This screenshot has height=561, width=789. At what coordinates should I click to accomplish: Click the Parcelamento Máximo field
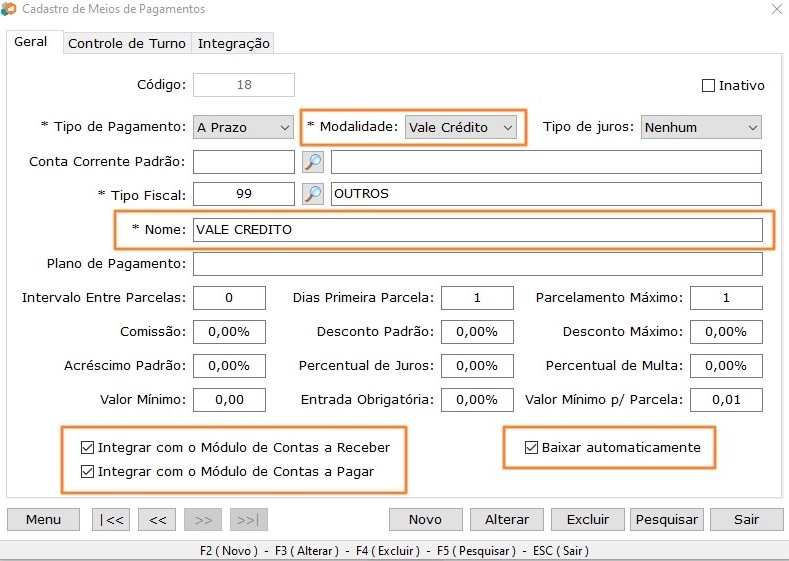coord(727,298)
